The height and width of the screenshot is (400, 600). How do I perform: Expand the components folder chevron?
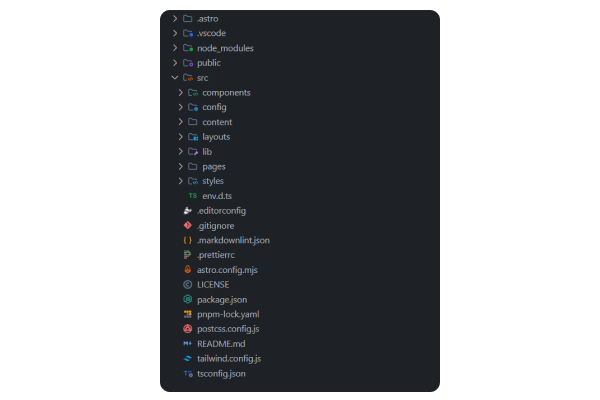[181, 93]
